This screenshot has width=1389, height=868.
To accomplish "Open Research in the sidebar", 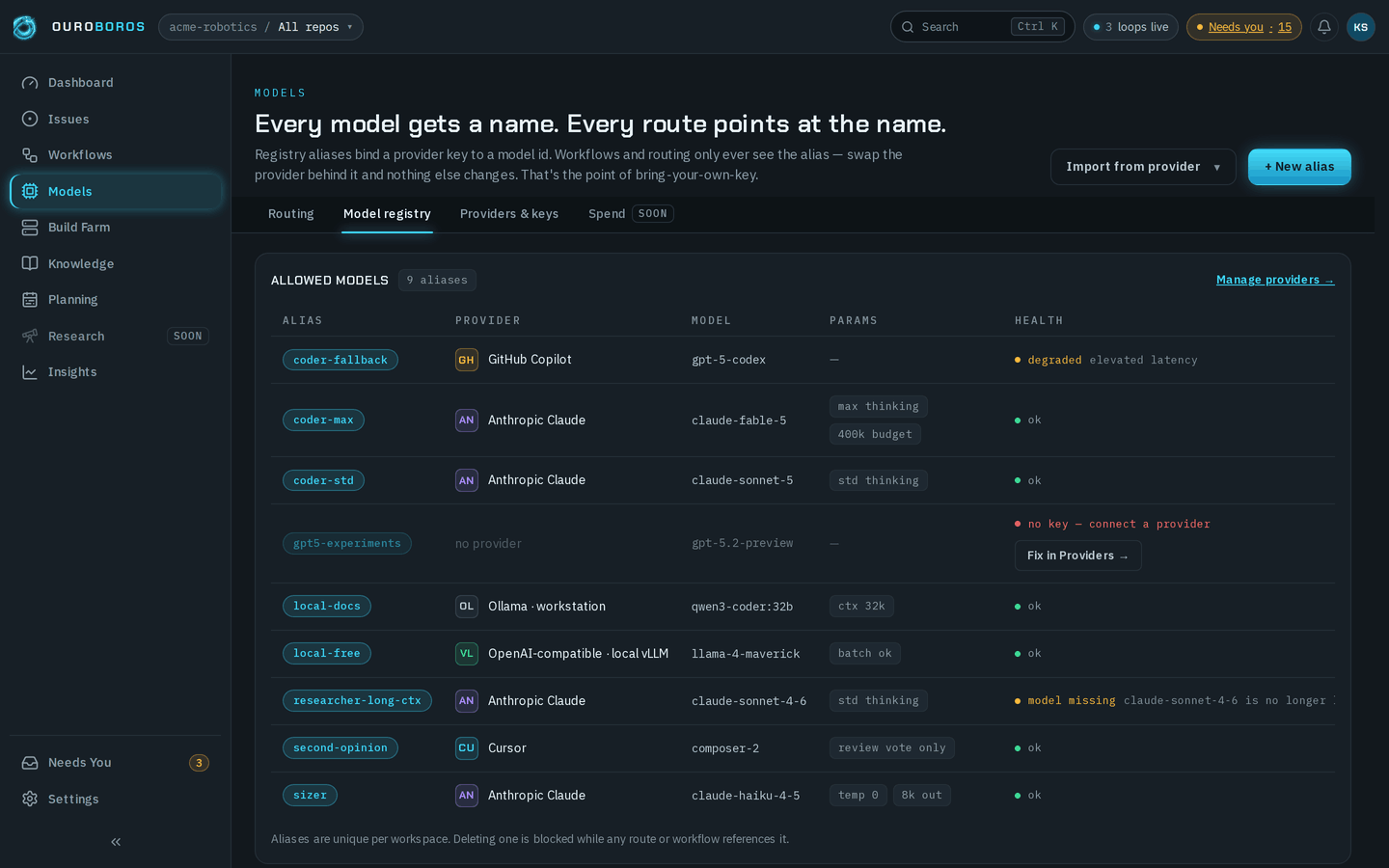I will (116, 336).
